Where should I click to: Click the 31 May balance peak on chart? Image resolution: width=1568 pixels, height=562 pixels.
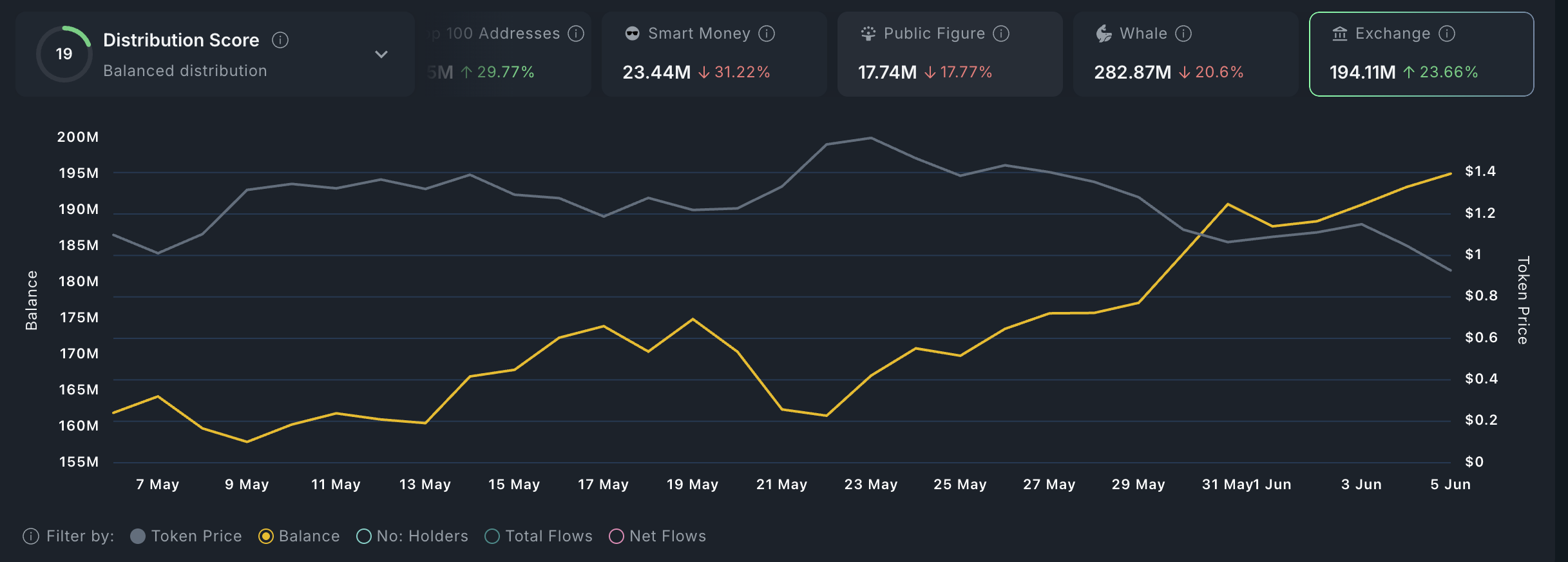pyautogui.click(x=1228, y=204)
